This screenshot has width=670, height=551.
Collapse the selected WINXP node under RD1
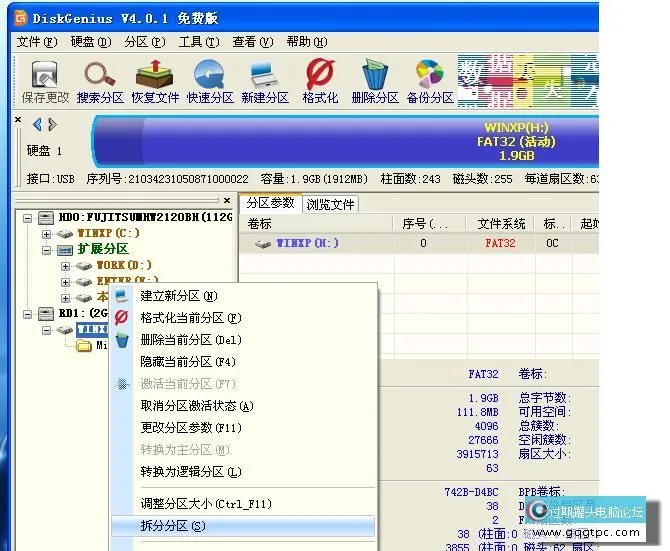(x=46, y=330)
